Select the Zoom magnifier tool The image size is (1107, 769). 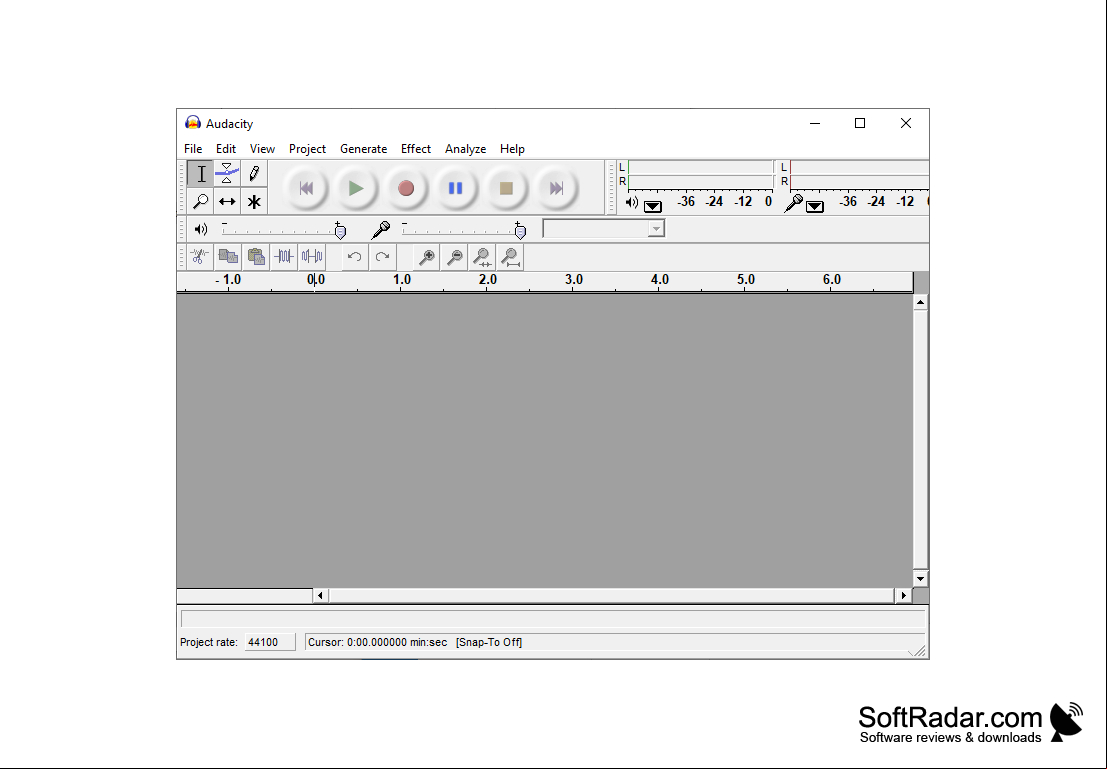click(201, 201)
